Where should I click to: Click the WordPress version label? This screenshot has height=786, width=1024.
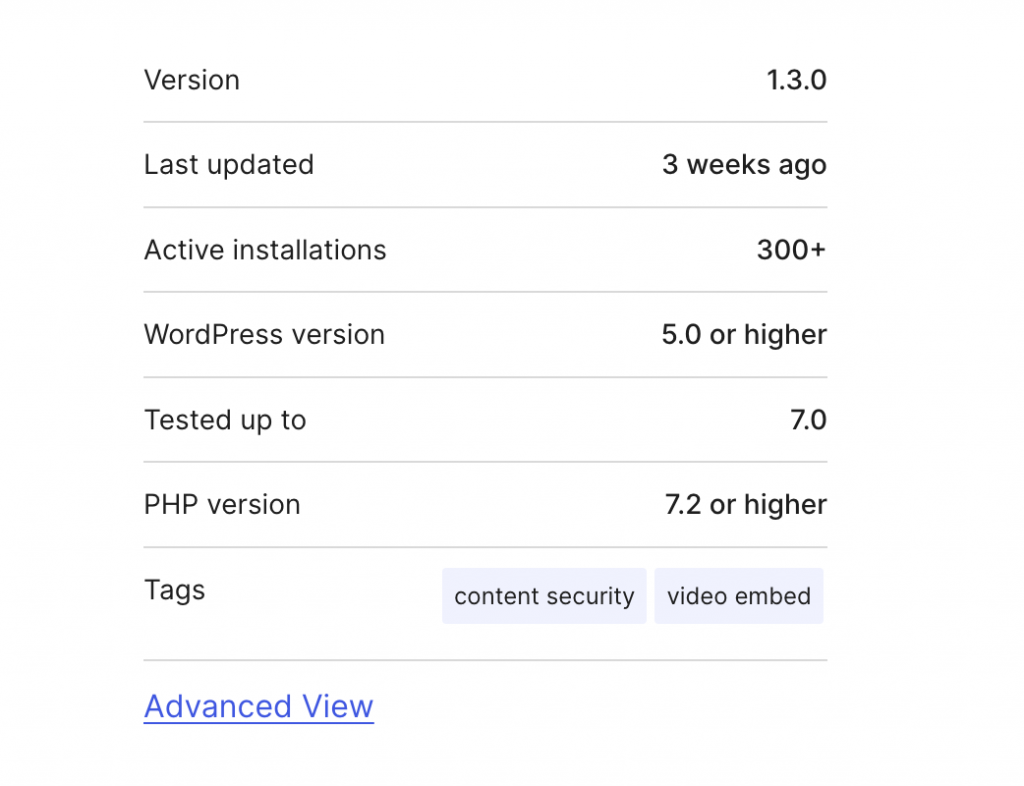[x=264, y=335]
